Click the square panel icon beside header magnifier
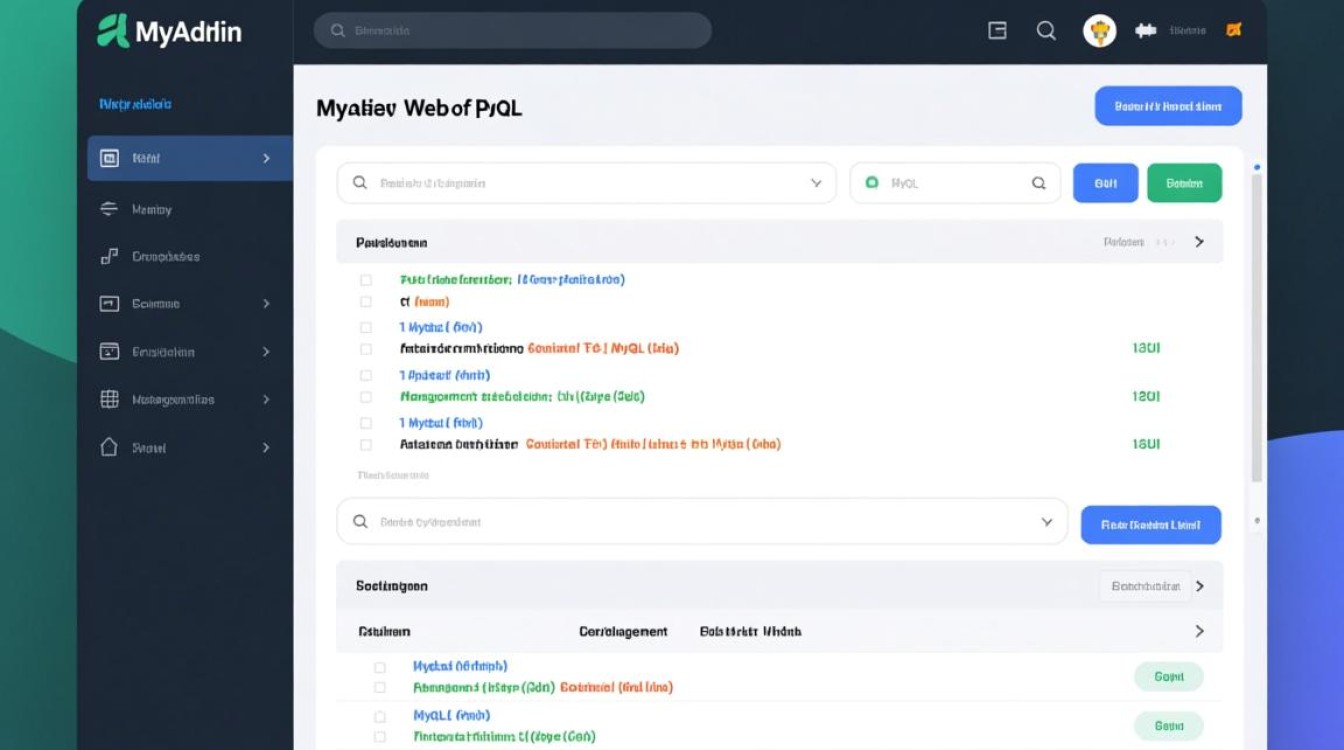Viewport: 1344px width, 750px height. 997,31
